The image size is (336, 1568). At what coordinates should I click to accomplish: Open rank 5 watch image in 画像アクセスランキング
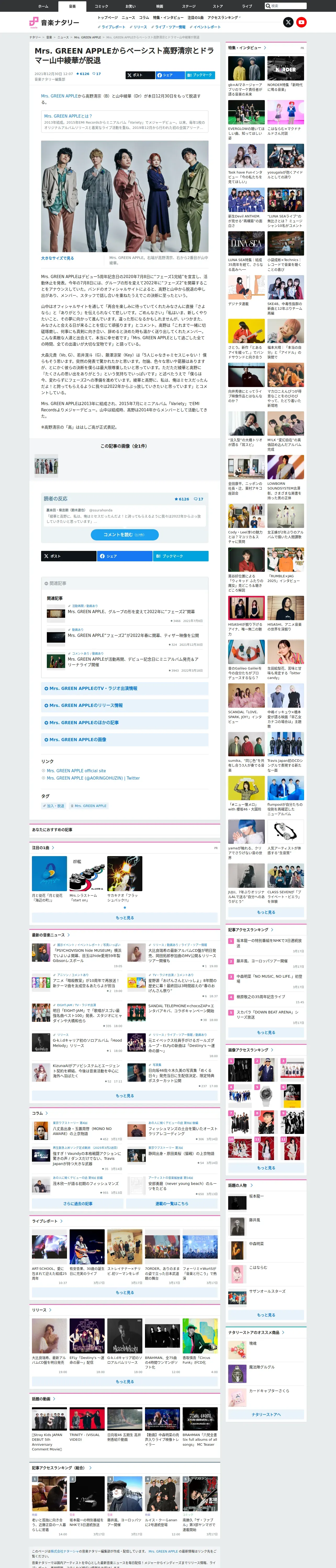(x=266, y=1096)
